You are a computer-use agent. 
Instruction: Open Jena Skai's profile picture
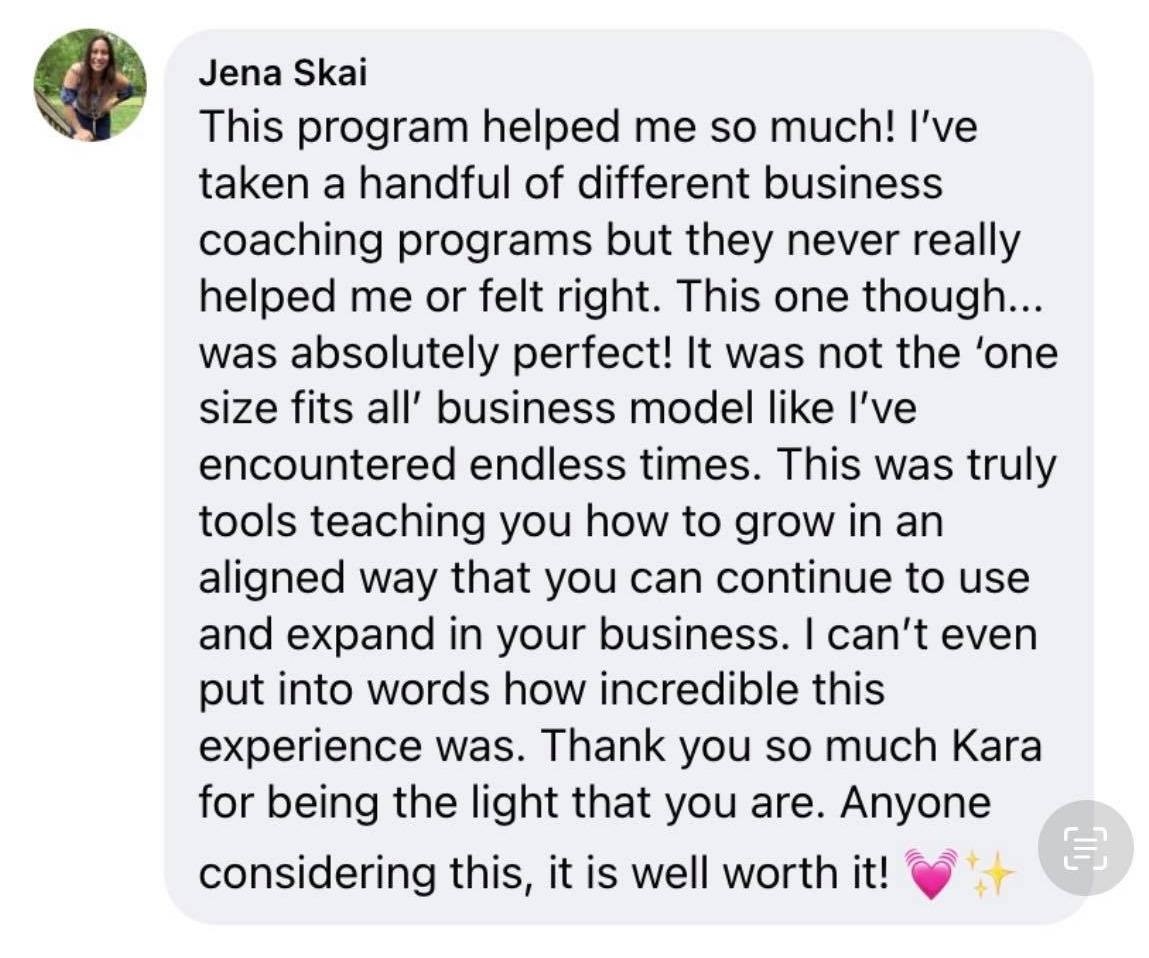[90, 85]
